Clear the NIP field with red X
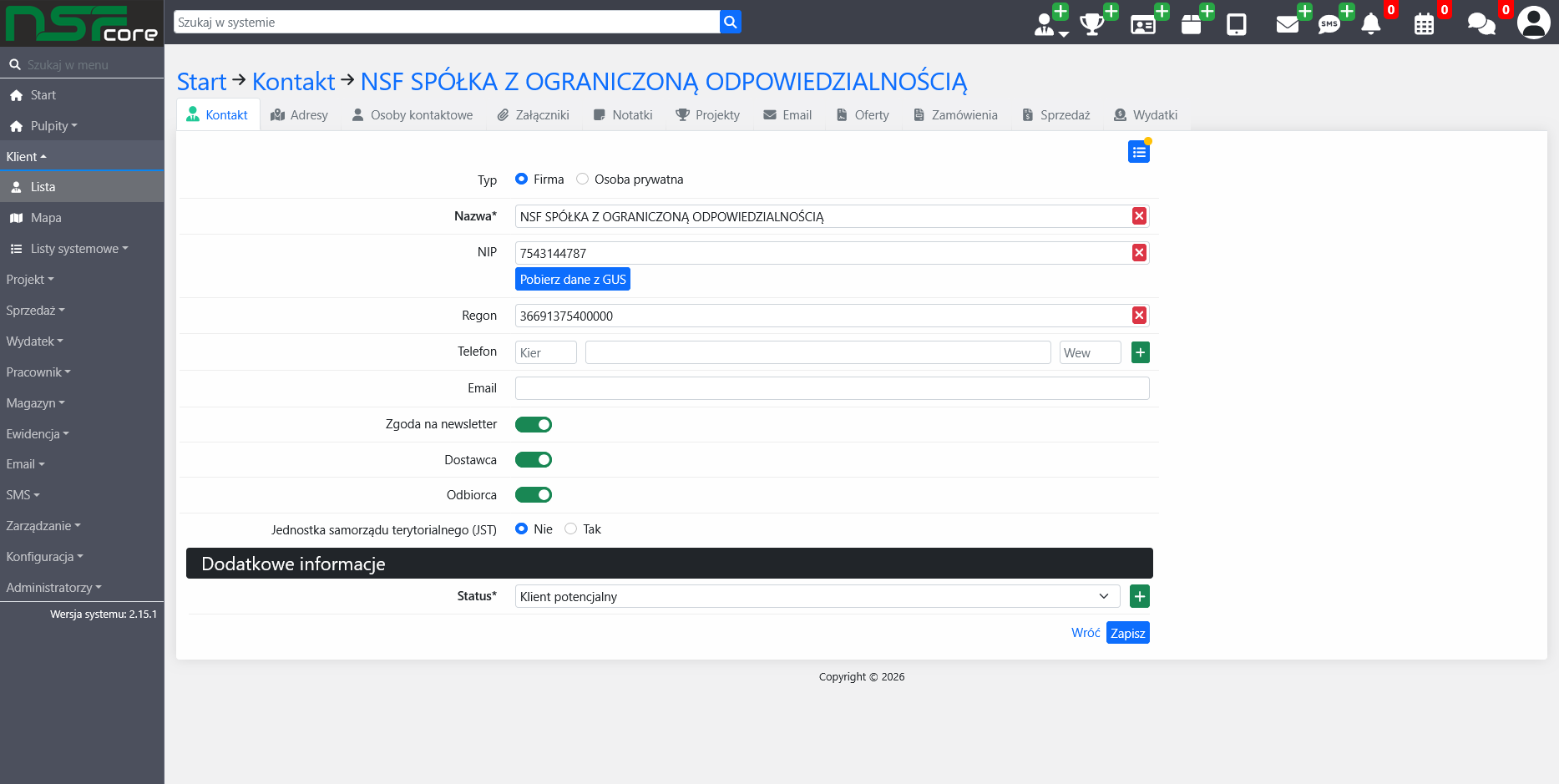1559x784 pixels. click(1139, 253)
